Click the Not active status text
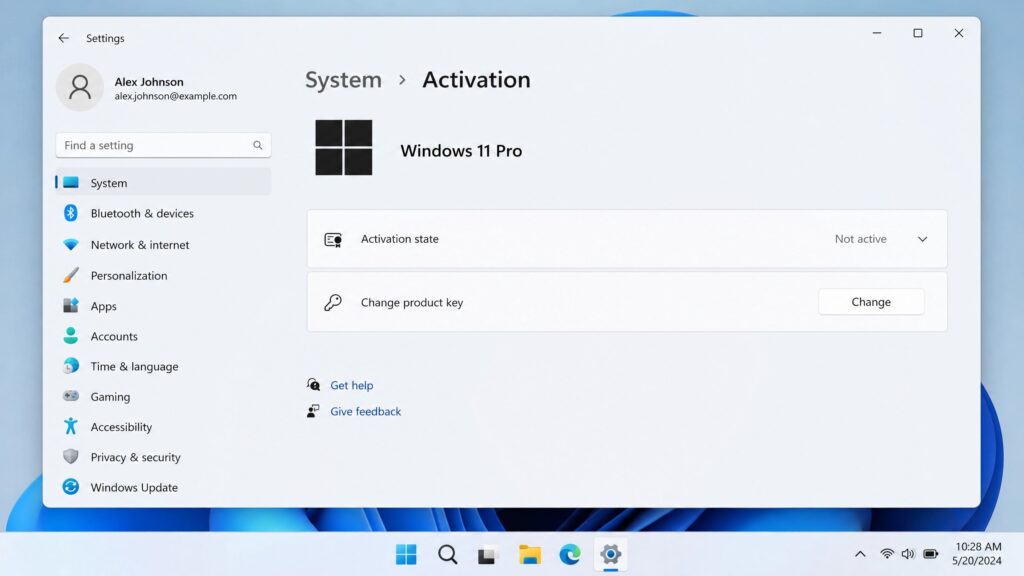 tap(860, 239)
